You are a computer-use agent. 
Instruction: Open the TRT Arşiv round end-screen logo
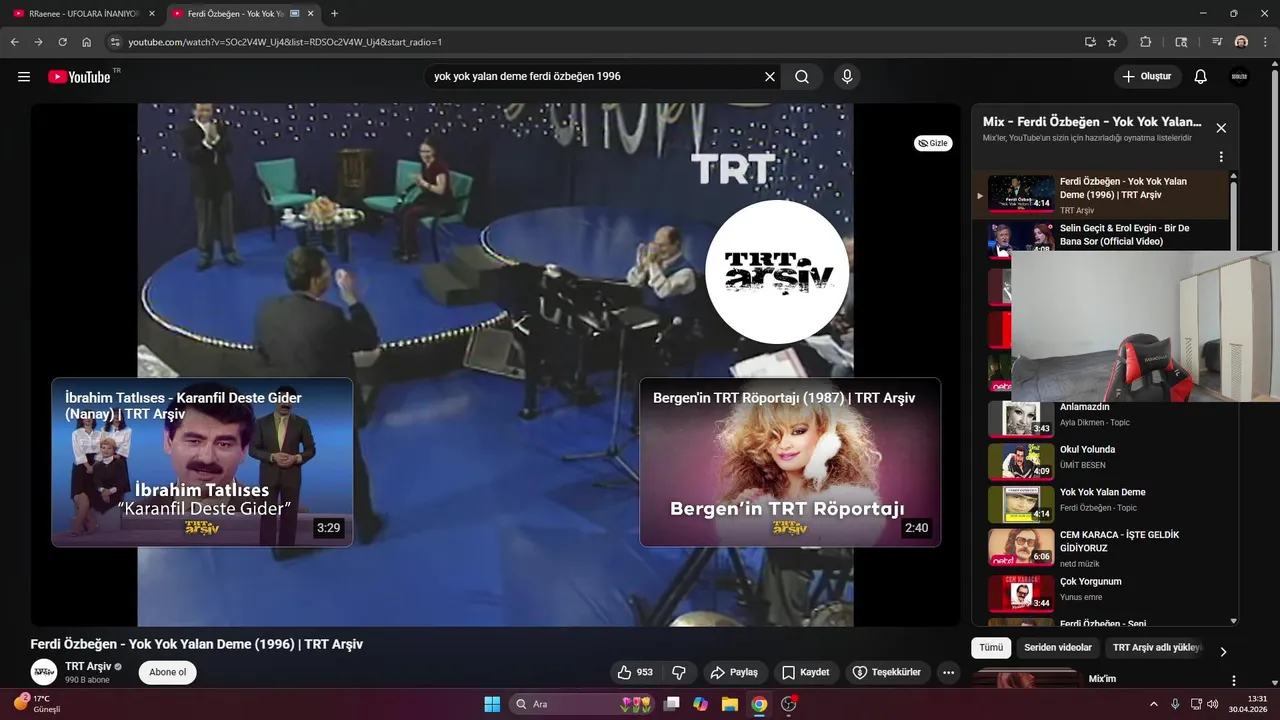pyautogui.click(x=777, y=272)
